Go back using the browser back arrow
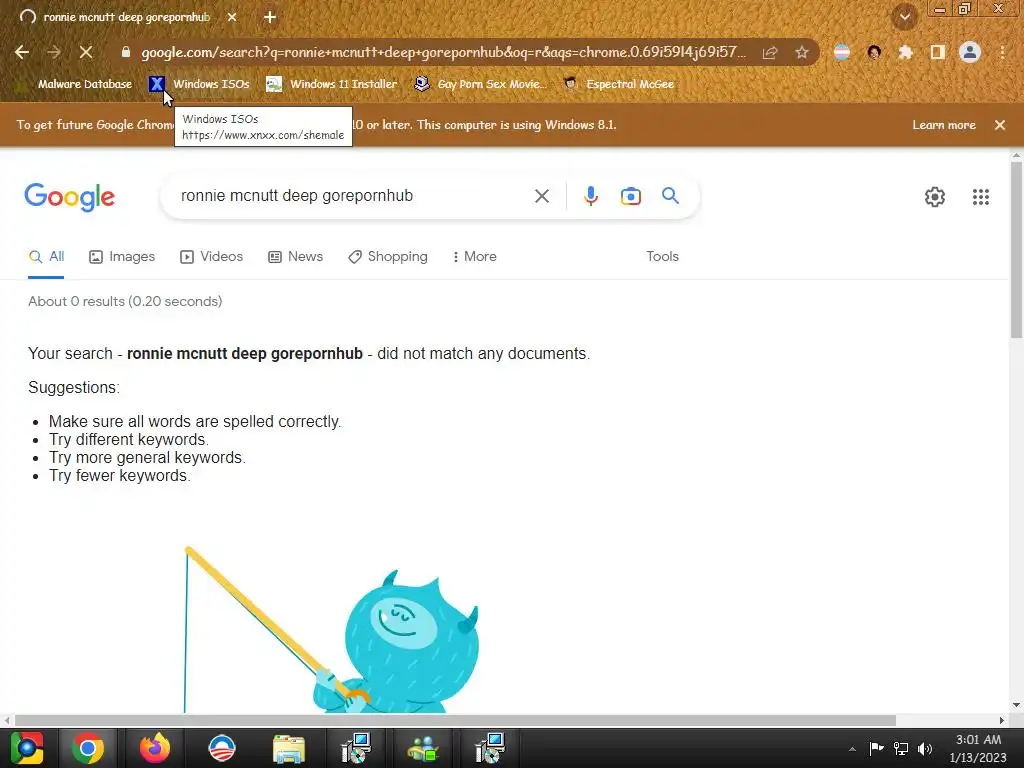The image size is (1024, 768). 22,52
